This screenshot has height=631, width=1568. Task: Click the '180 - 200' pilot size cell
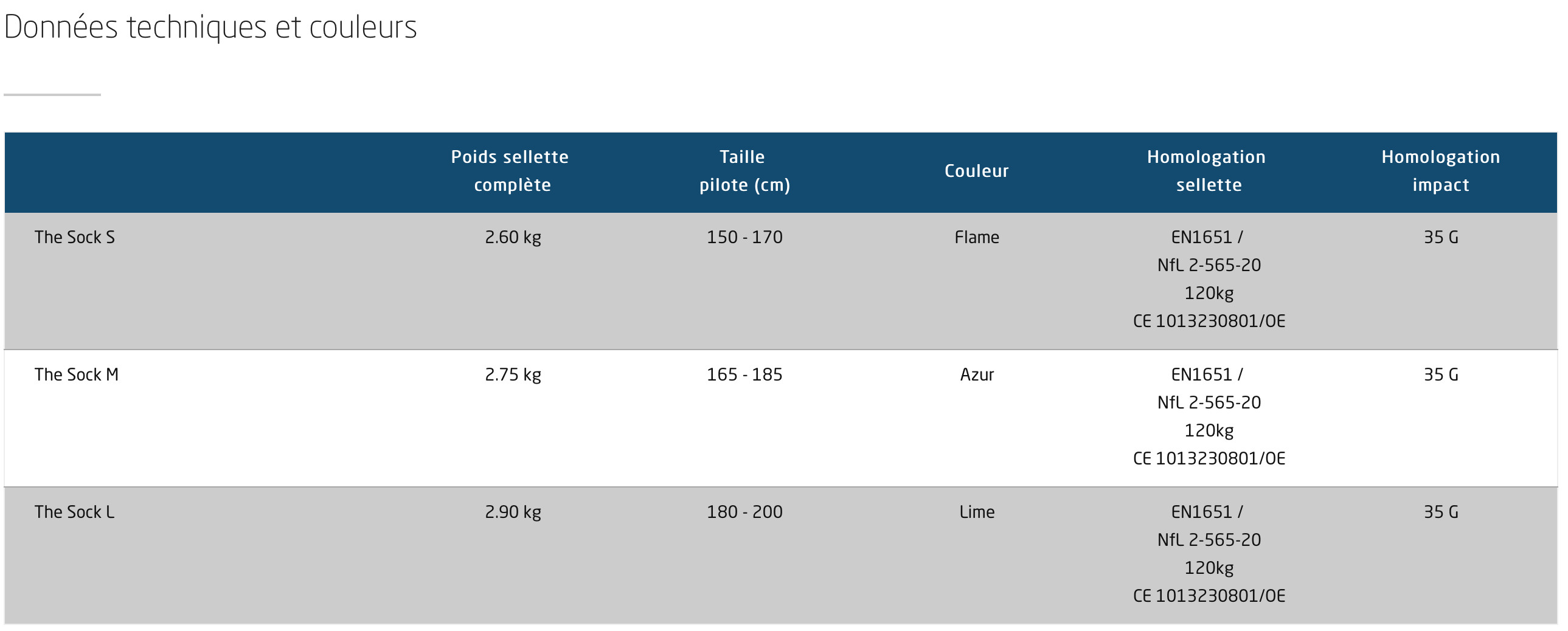(744, 512)
